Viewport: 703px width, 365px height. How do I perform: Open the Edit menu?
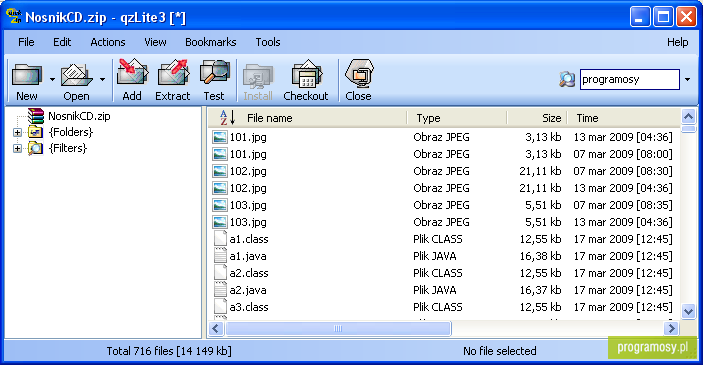click(62, 42)
